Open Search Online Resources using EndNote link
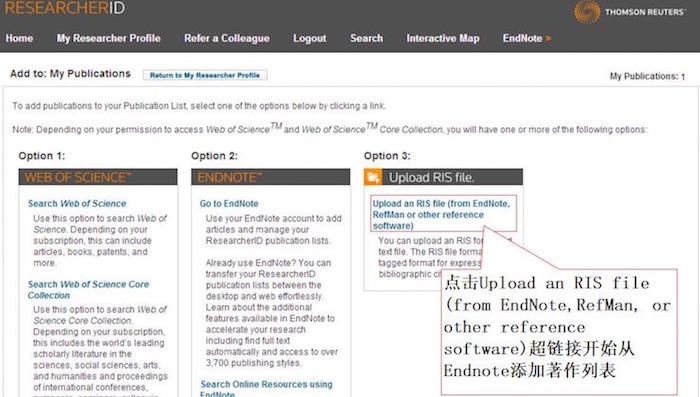Screen dimensions: 700x397 (266, 389)
